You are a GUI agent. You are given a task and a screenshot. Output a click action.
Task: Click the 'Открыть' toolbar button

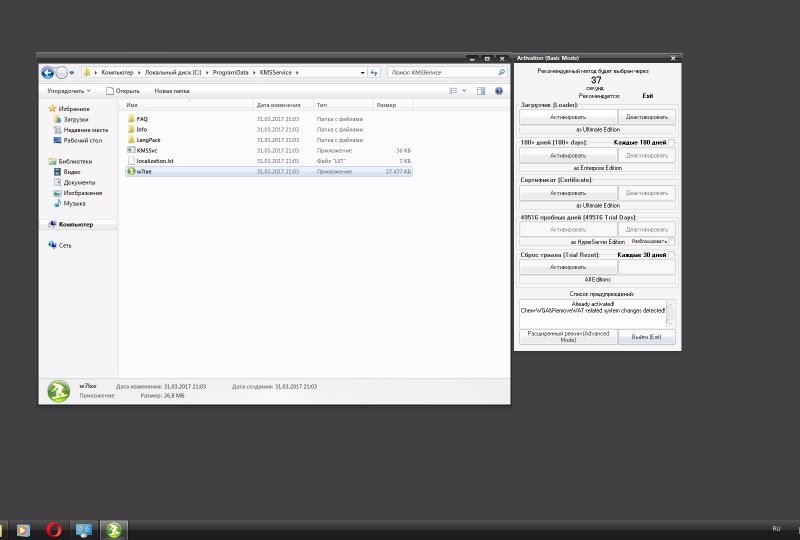pos(122,91)
